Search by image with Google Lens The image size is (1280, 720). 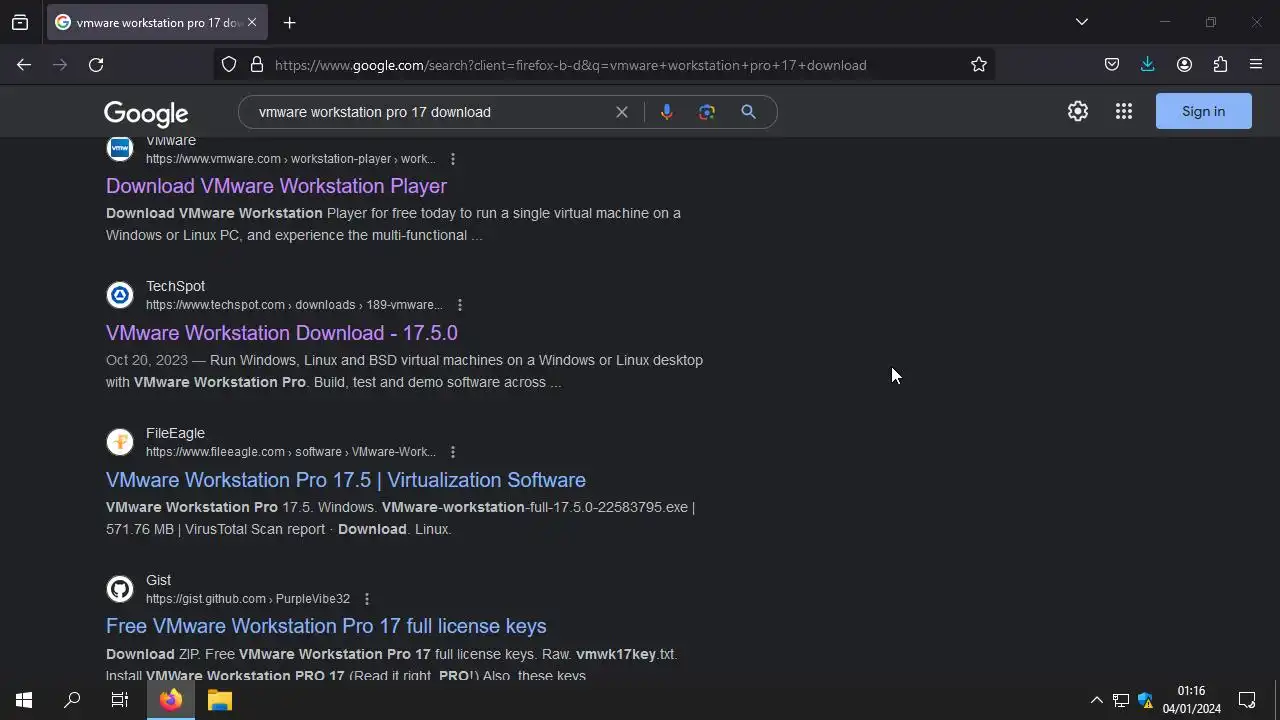[707, 112]
